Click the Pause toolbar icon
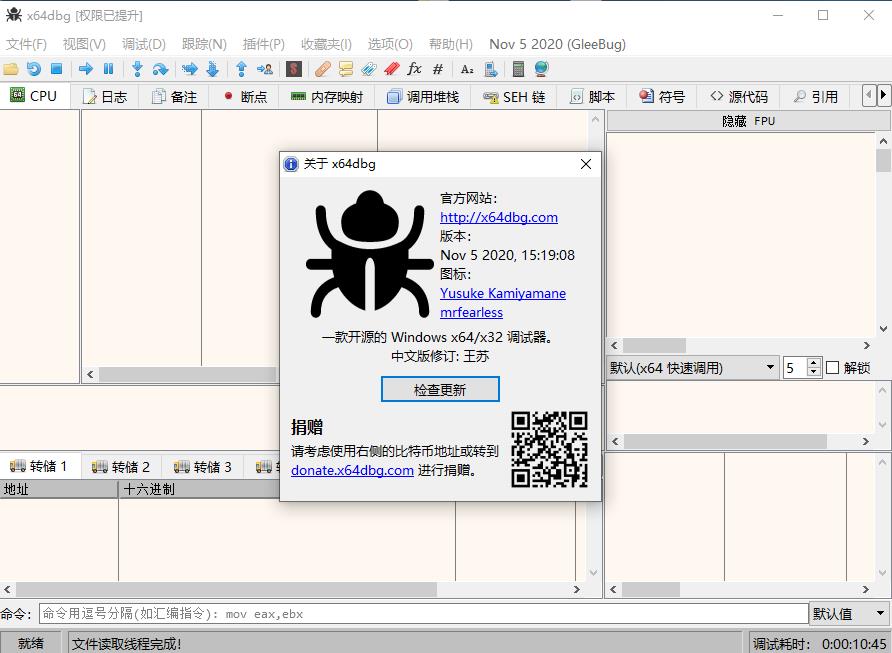The image size is (892, 653). [x=108, y=69]
